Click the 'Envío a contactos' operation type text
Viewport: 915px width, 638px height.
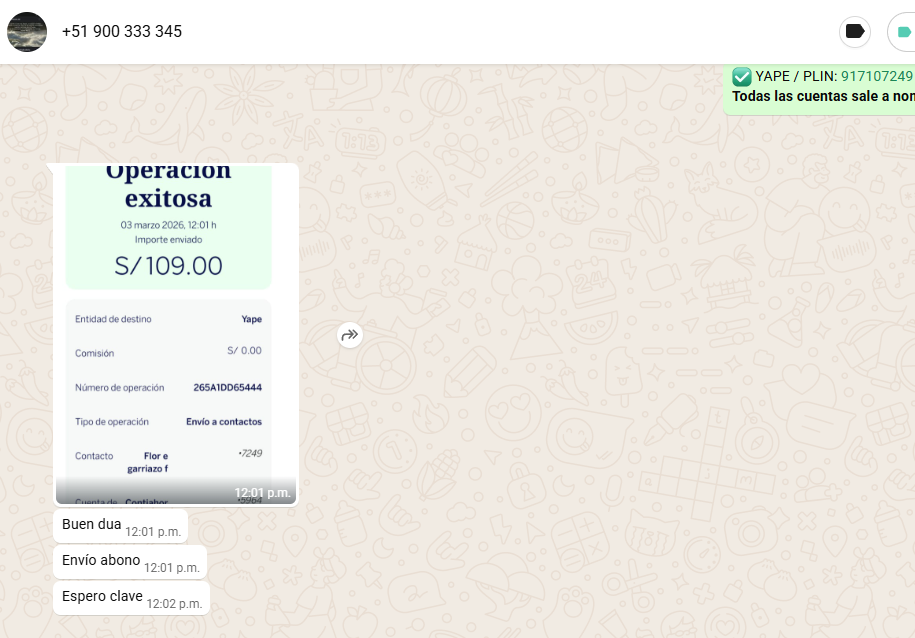pyautogui.click(x=223, y=422)
